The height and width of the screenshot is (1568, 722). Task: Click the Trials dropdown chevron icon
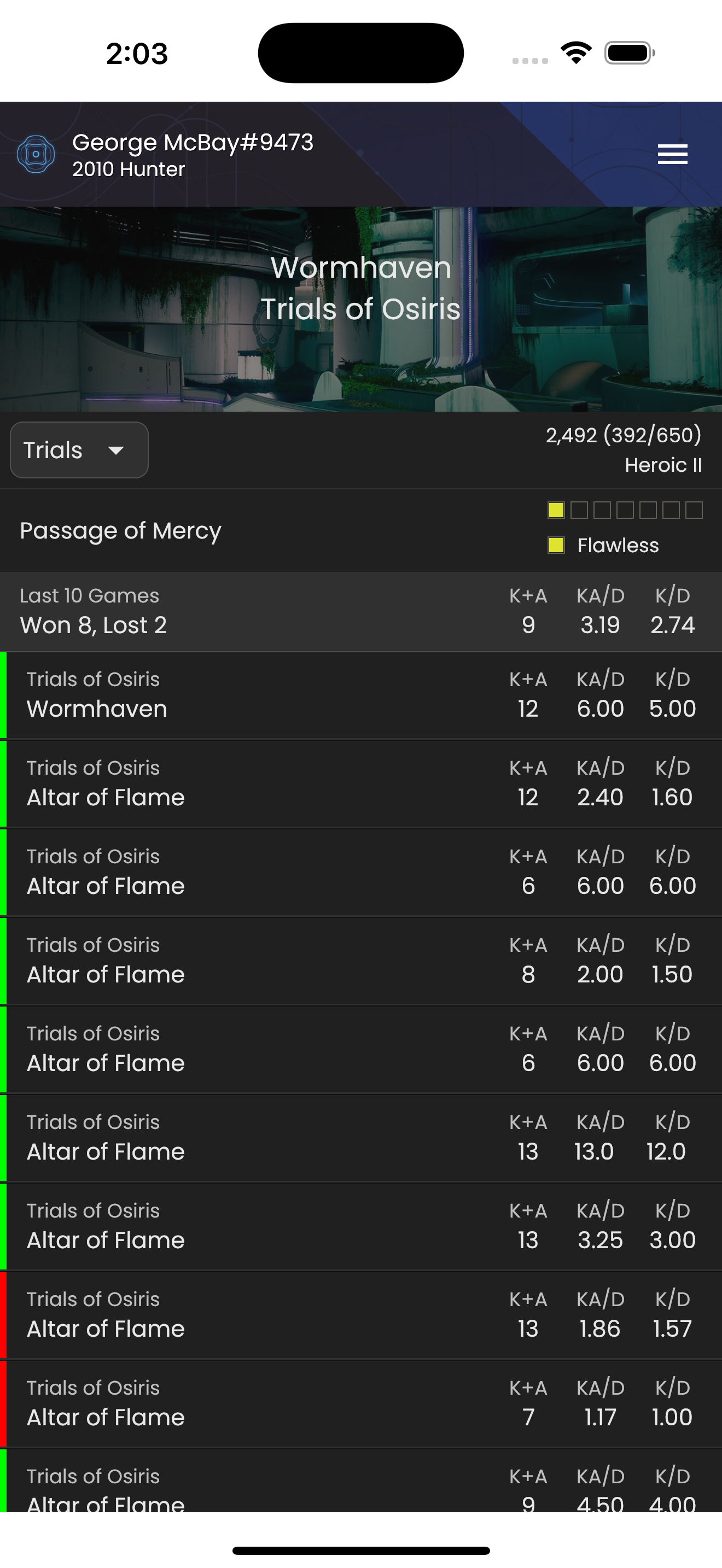[117, 451]
